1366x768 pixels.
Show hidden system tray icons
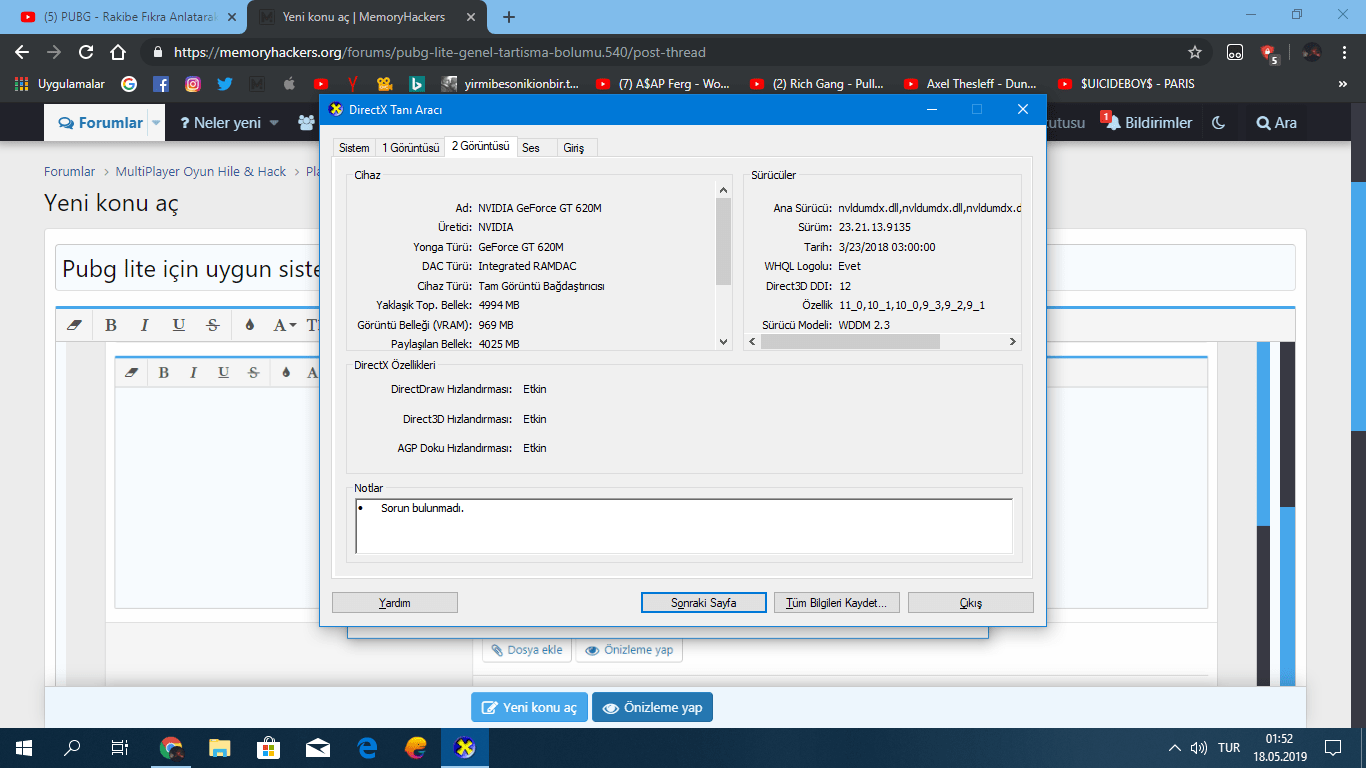(x=1175, y=748)
